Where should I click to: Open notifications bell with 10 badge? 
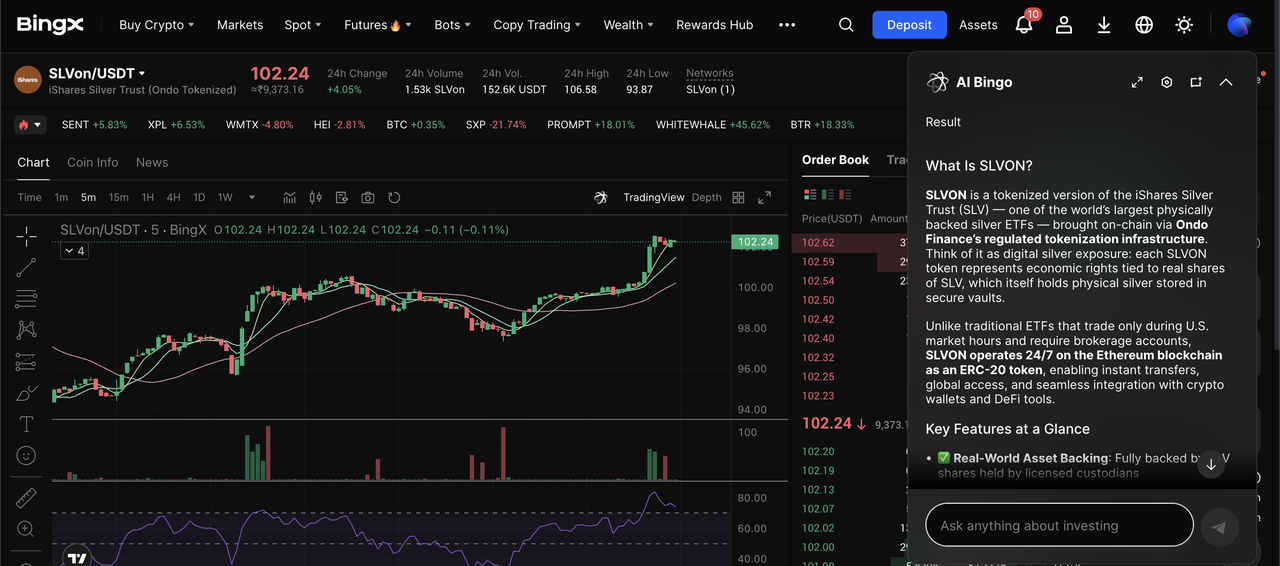pyautogui.click(x=1024, y=25)
